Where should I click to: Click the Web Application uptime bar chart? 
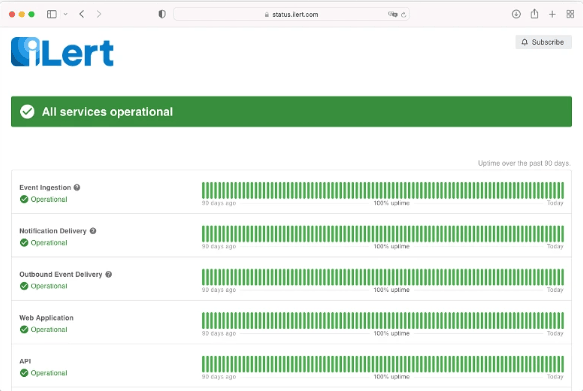pyautogui.click(x=383, y=320)
